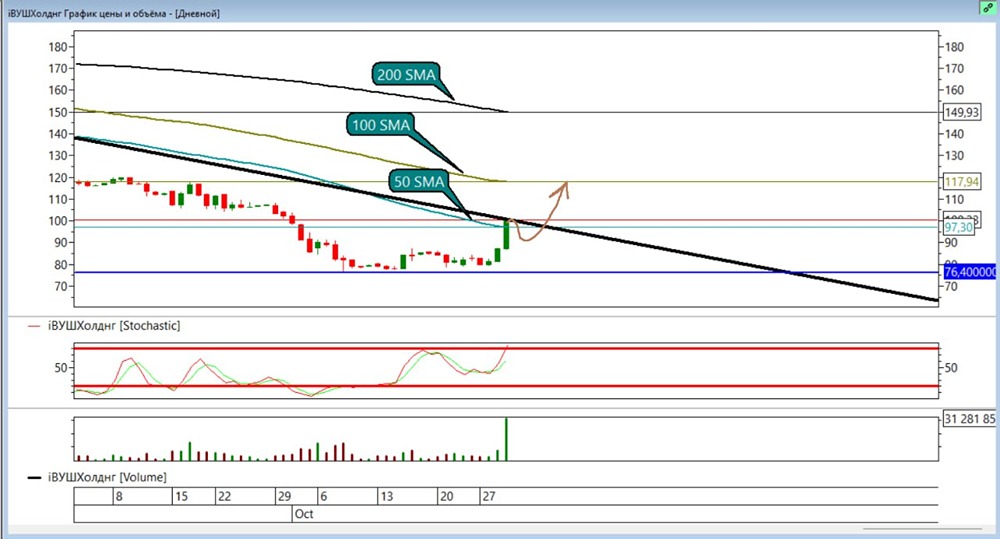
Task: Click the upper red stochastic overbought line
Action: pyautogui.click(x=506, y=348)
